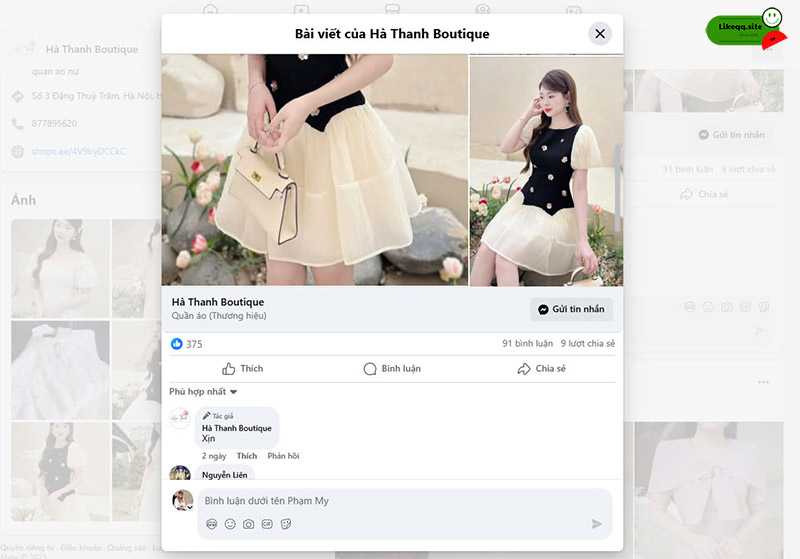Attach photo using camera icon in comment box

(248, 524)
